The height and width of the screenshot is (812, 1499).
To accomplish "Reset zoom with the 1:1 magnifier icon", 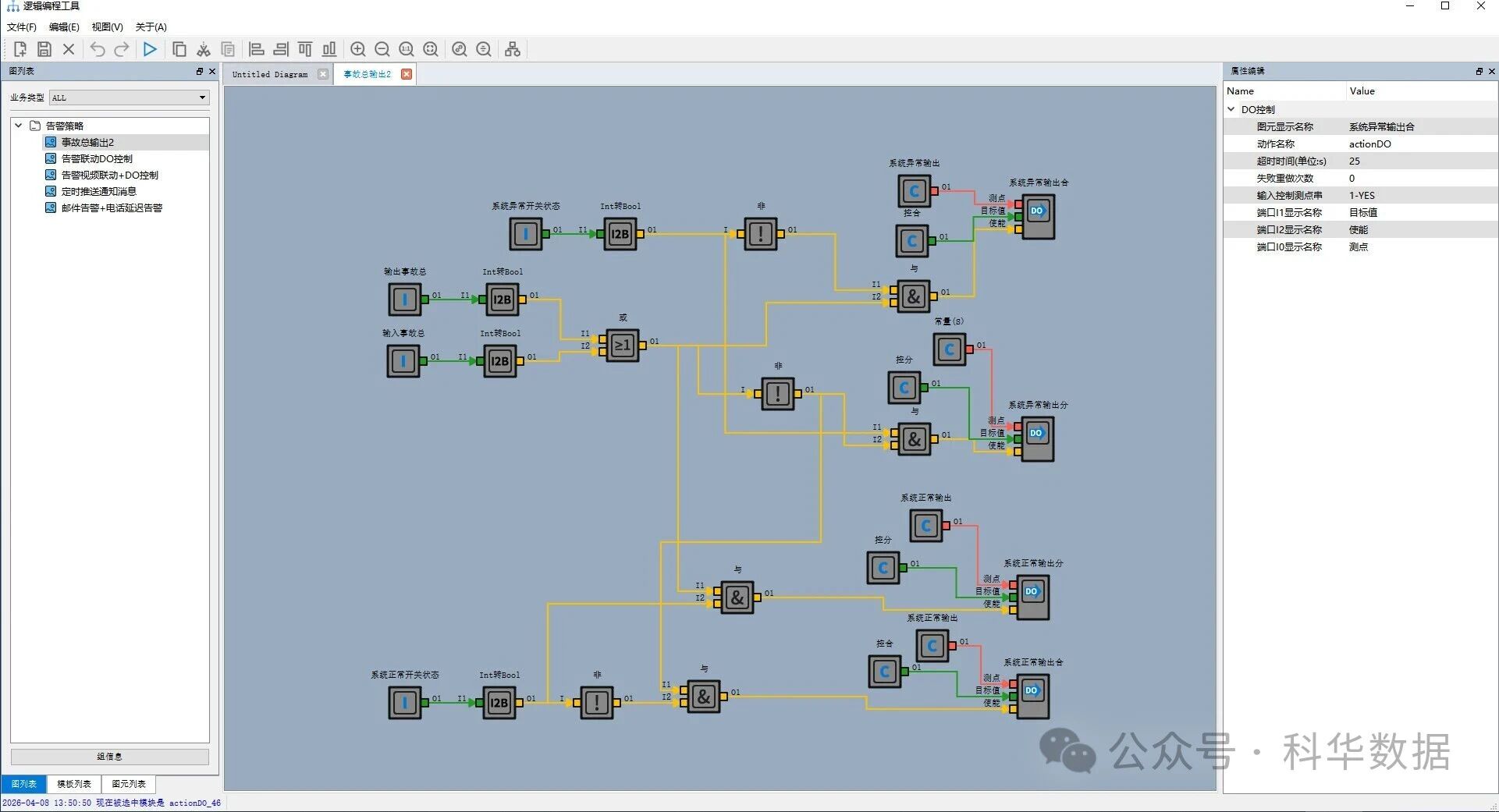I will point(406,49).
